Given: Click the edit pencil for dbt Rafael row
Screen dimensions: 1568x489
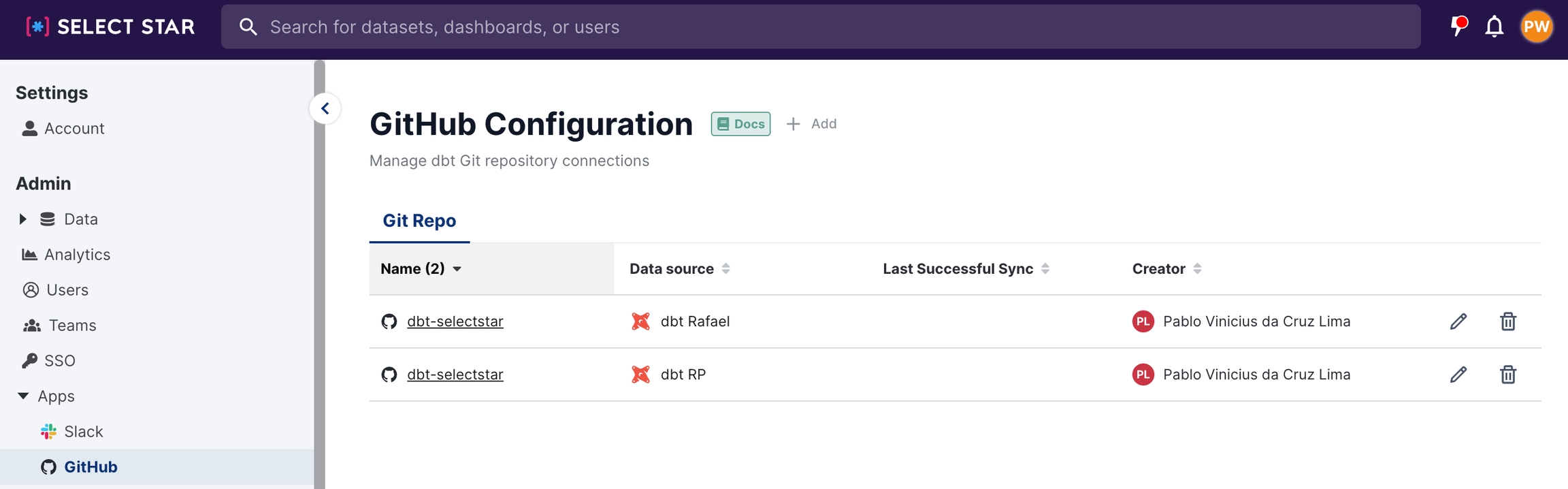Looking at the screenshot, I should click(x=1458, y=321).
